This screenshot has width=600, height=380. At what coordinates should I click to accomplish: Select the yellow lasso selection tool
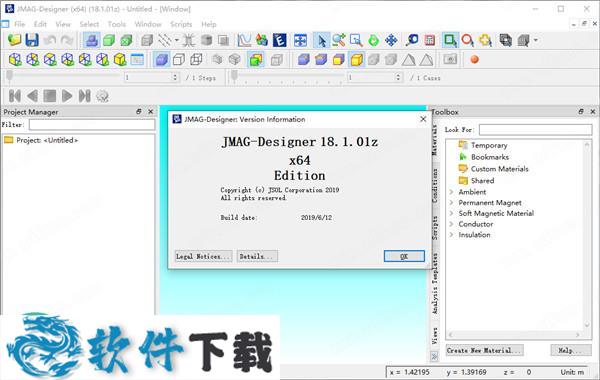click(485, 40)
